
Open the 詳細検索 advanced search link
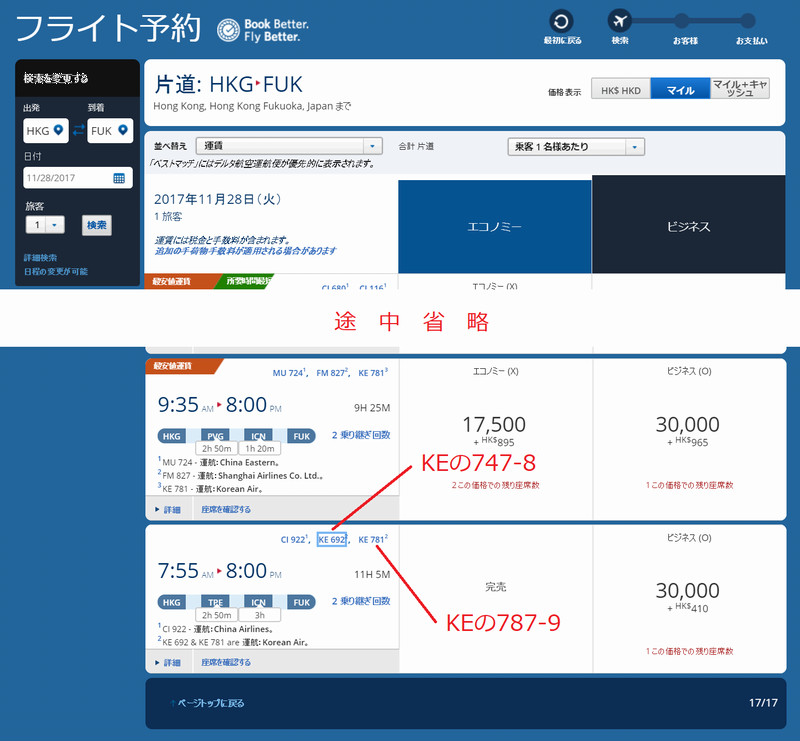(x=40, y=258)
